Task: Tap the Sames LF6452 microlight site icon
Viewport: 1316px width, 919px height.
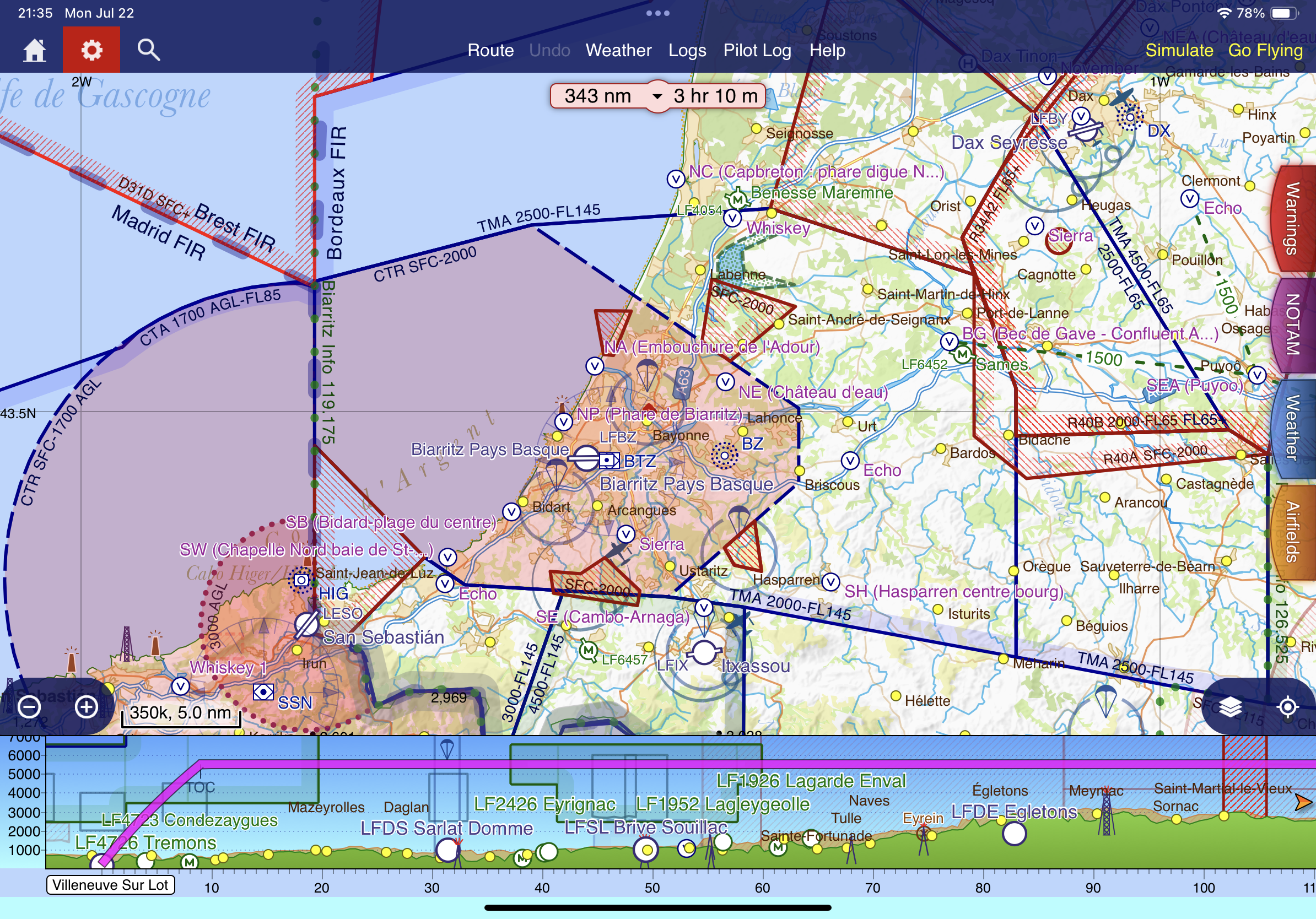Action: coord(962,355)
